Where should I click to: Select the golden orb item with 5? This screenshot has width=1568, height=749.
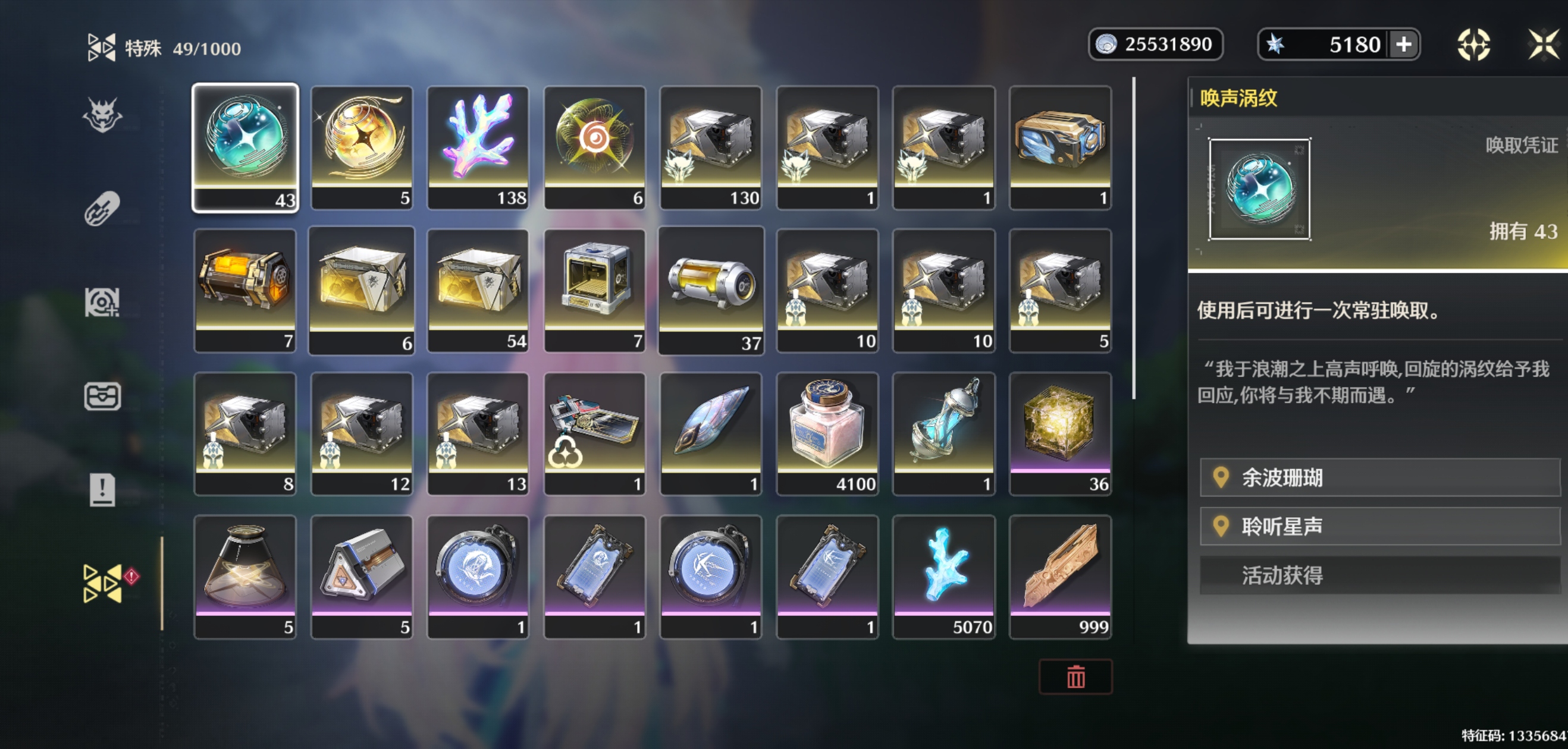pos(362,148)
